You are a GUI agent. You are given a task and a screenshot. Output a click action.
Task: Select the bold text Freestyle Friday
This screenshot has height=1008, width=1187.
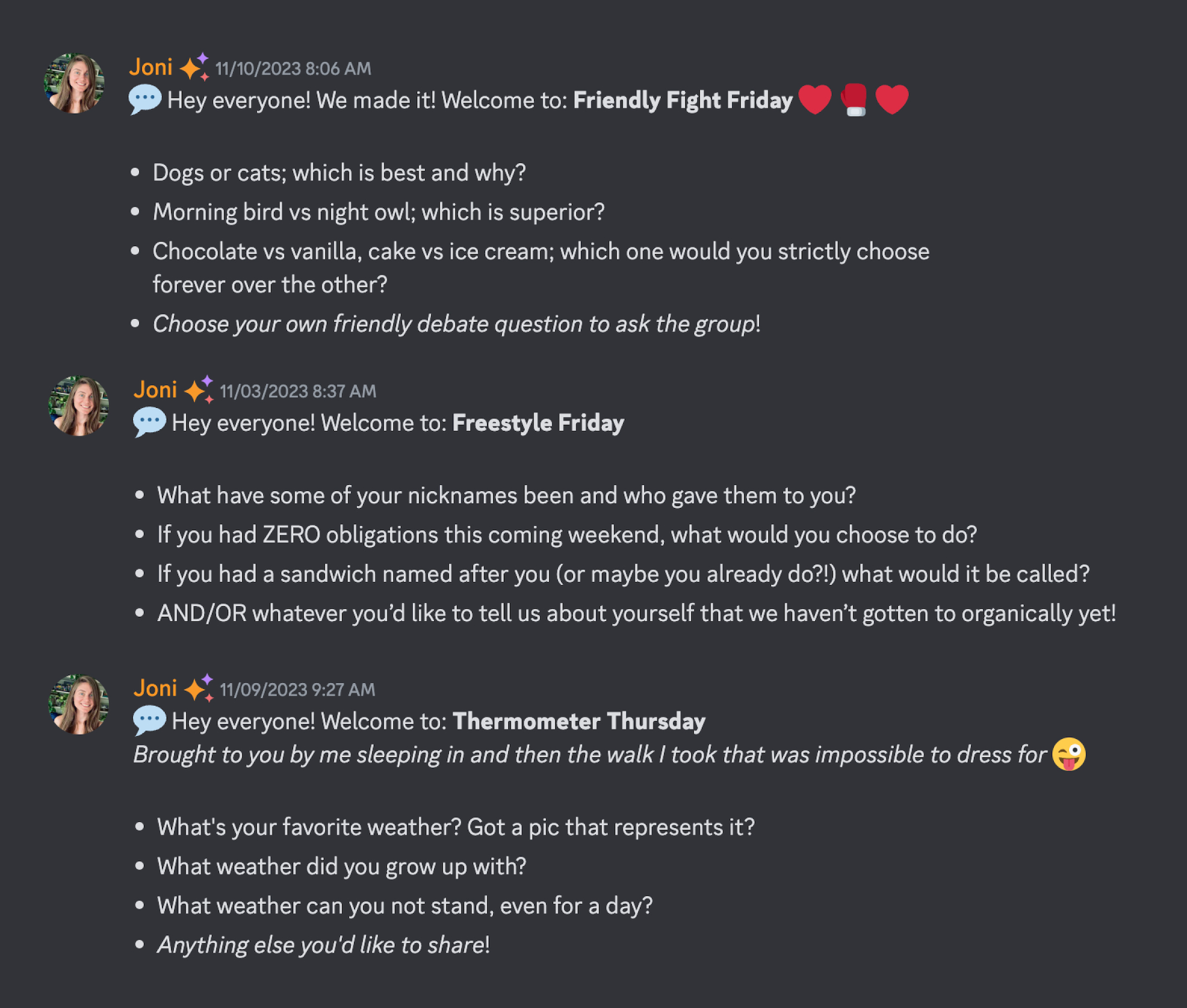click(538, 423)
